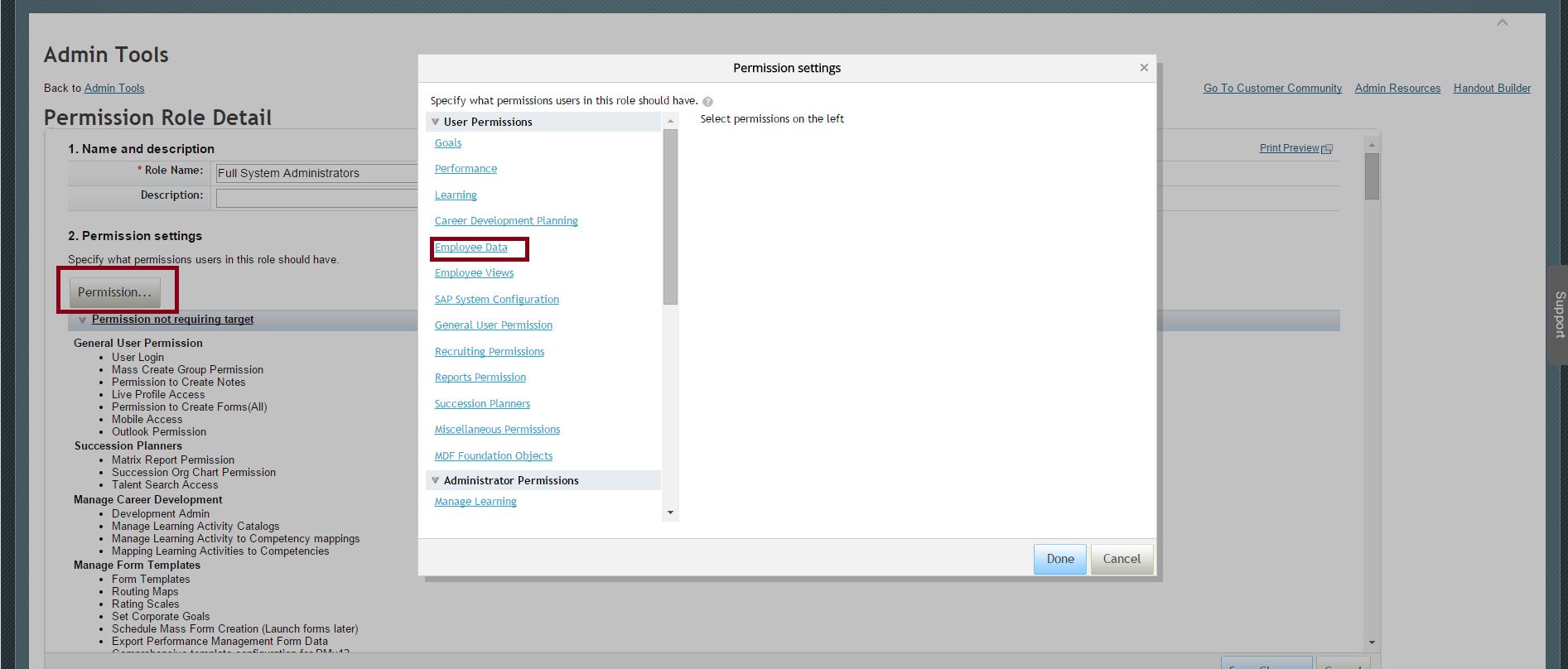Click the Role Name input field
This screenshot has width=1568, height=669.
click(x=316, y=173)
